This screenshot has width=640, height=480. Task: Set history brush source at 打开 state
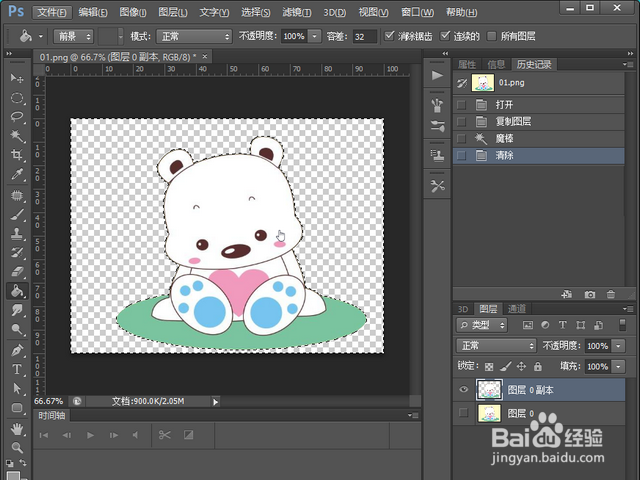tap(462, 105)
